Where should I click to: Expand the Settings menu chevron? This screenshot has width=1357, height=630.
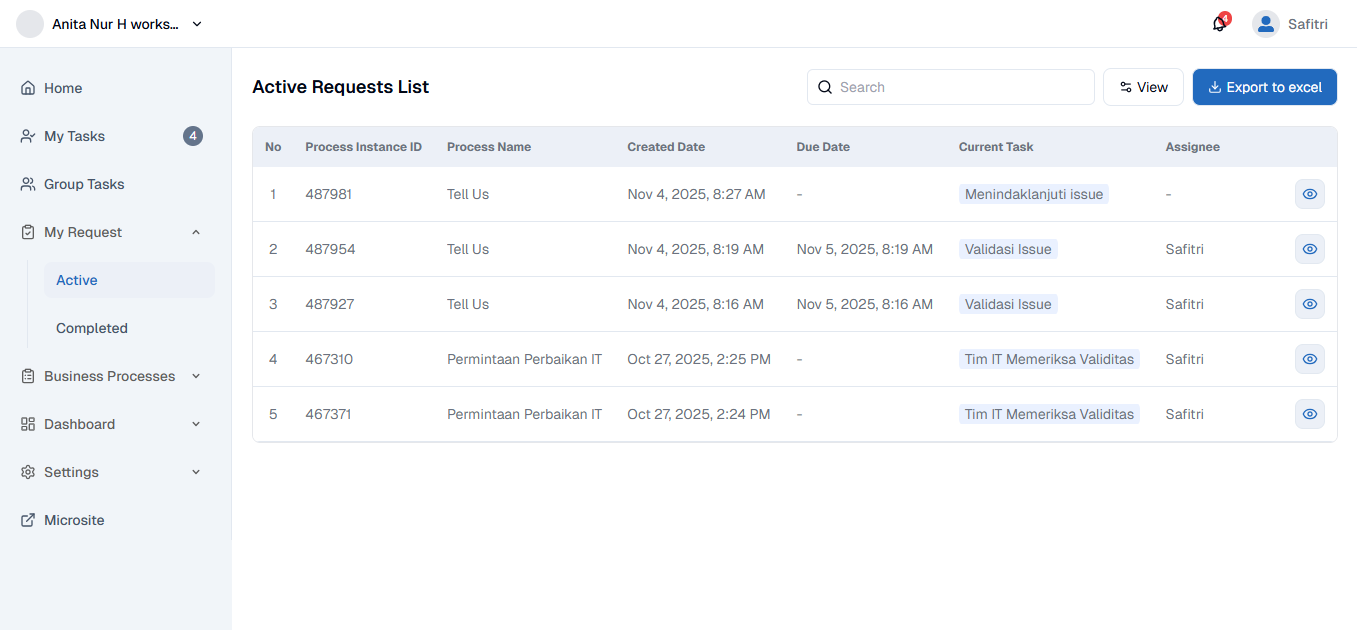[196, 472]
